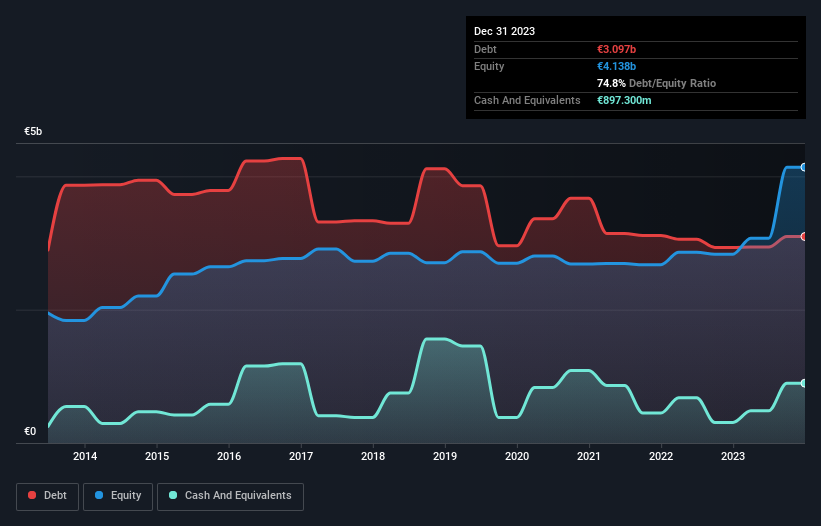Click the €4.138b equity value
Image resolution: width=821 pixels, height=526 pixels.
click(x=616, y=66)
